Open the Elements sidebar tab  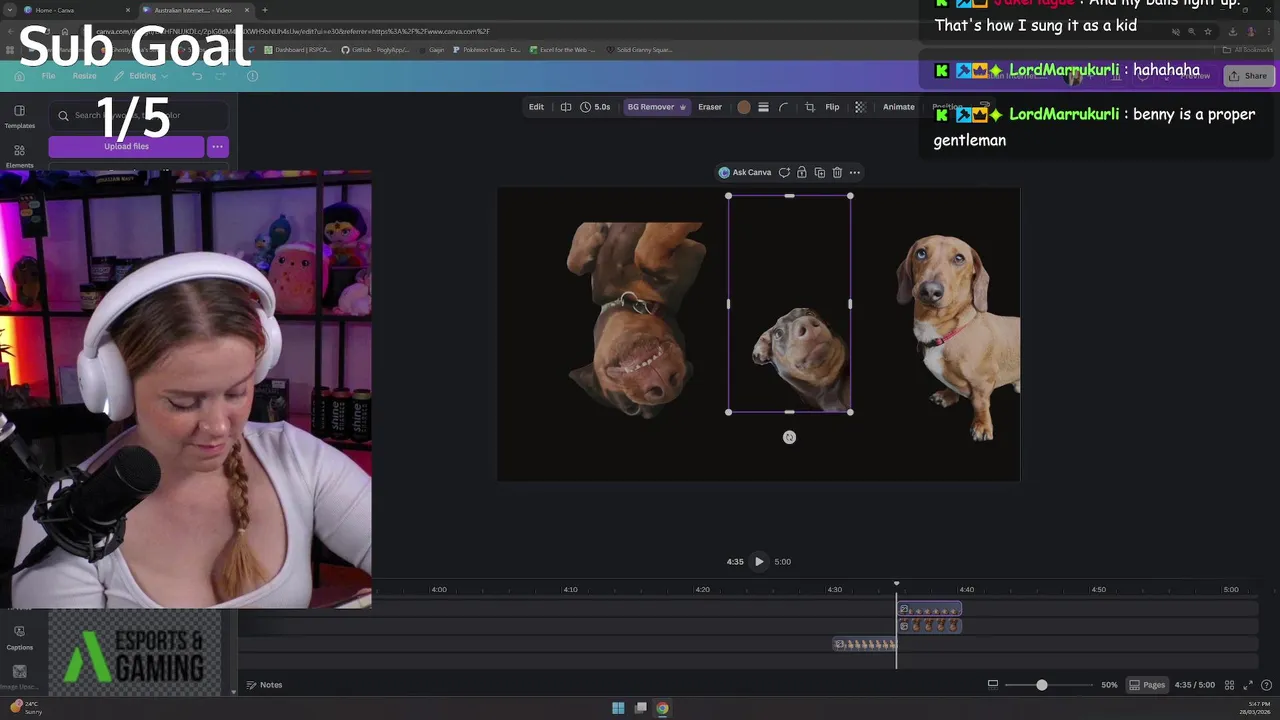pos(19,156)
